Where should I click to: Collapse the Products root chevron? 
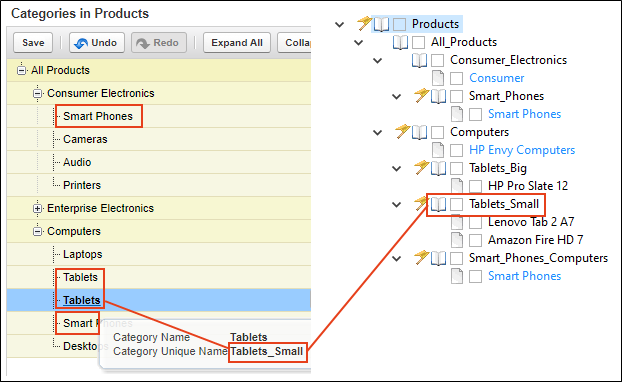340,25
